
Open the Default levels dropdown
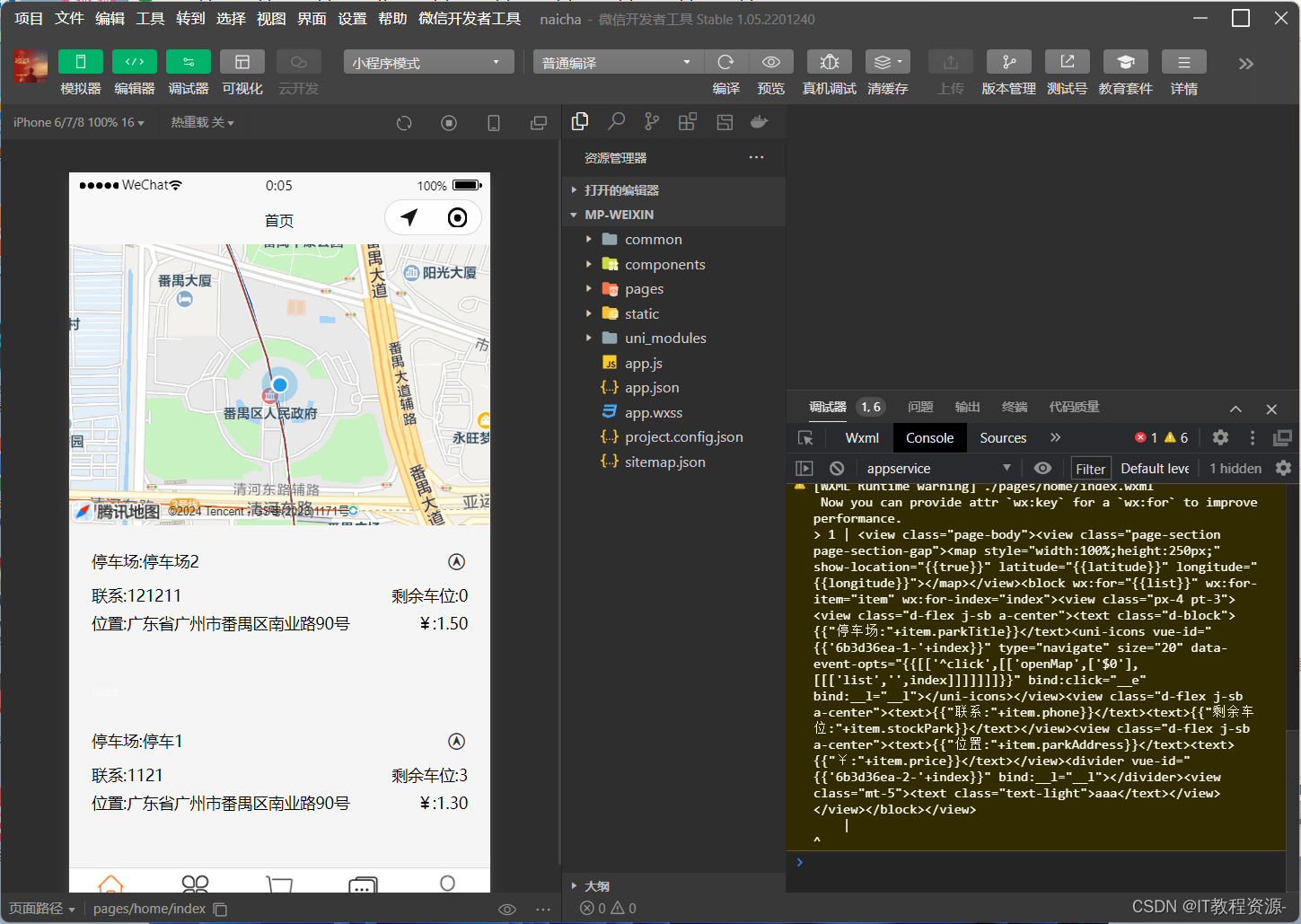pyautogui.click(x=1156, y=468)
